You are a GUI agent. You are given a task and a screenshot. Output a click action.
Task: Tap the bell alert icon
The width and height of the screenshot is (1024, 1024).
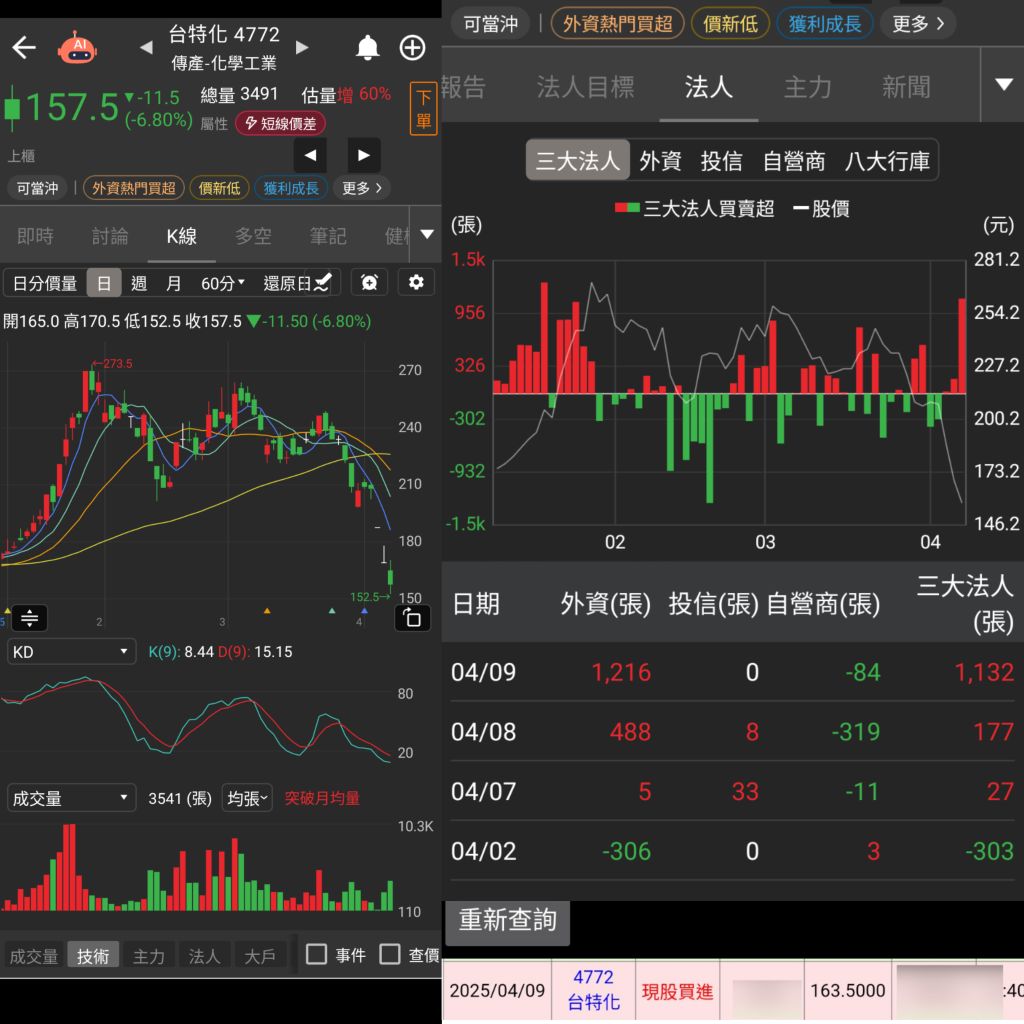[x=368, y=47]
